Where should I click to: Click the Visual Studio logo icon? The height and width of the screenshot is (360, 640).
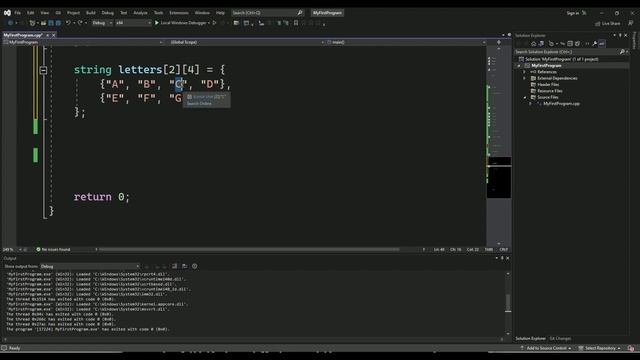[x=7, y=13]
